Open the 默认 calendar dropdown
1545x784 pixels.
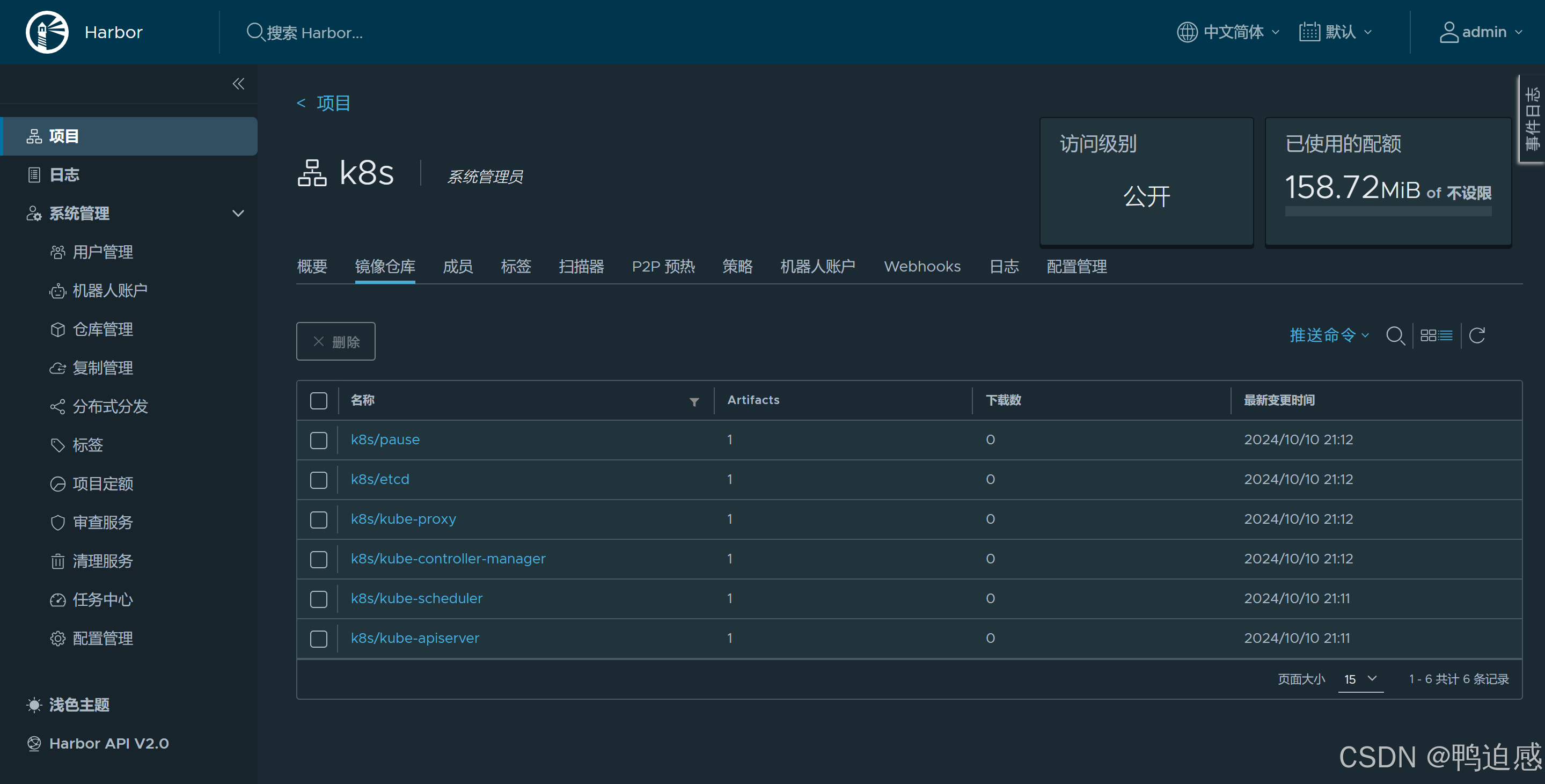coord(1336,32)
